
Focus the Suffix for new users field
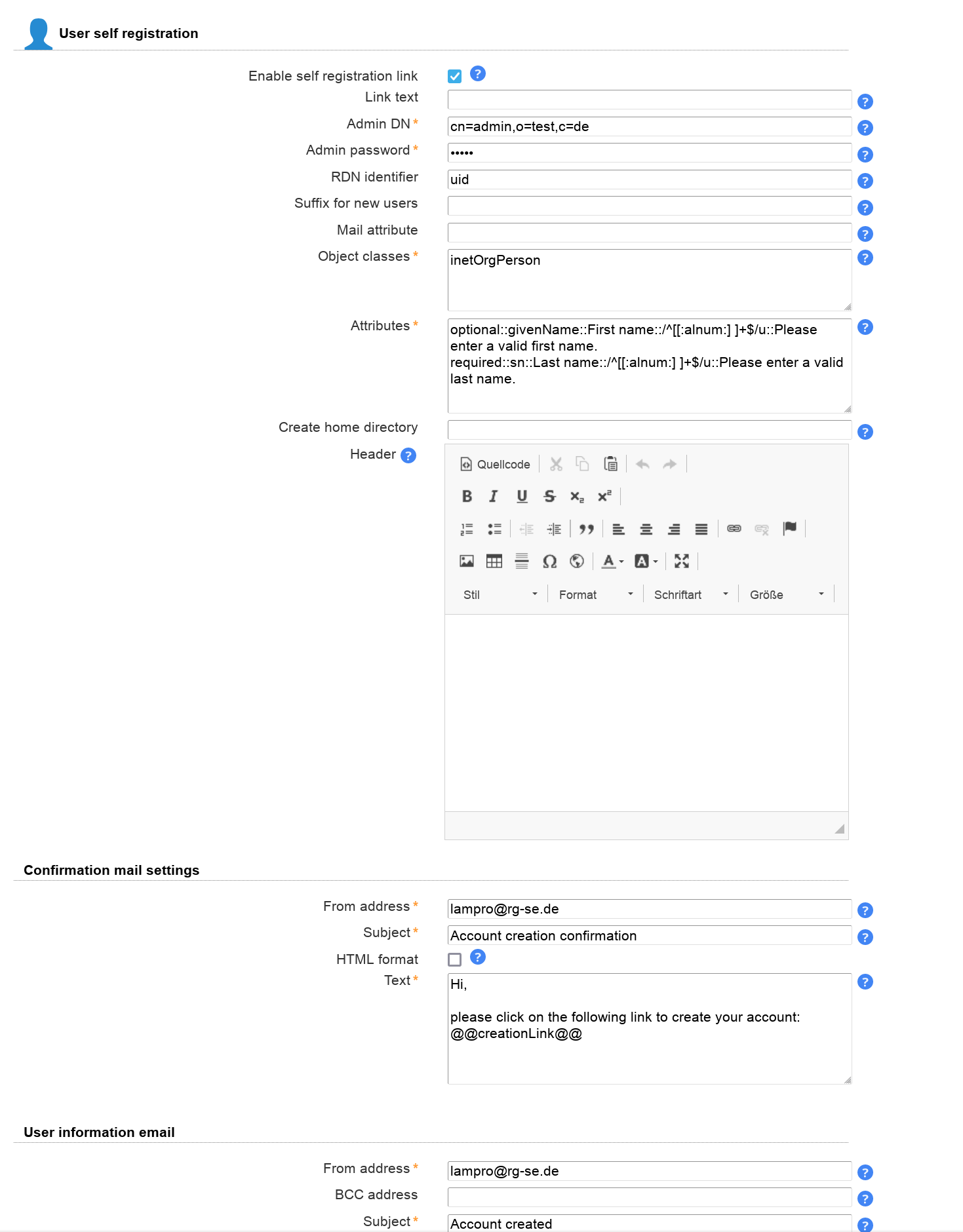click(649, 206)
